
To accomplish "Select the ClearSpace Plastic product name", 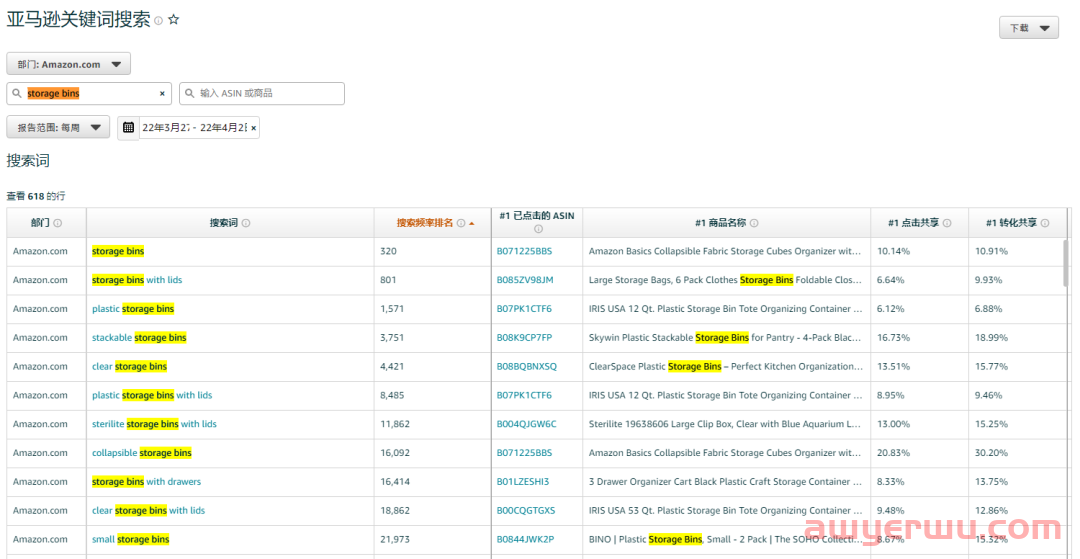I will tap(725, 367).
